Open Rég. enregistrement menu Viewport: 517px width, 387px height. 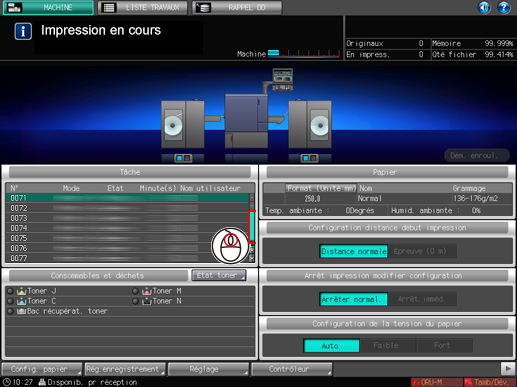pyautogui.click(x=125, y=369)
